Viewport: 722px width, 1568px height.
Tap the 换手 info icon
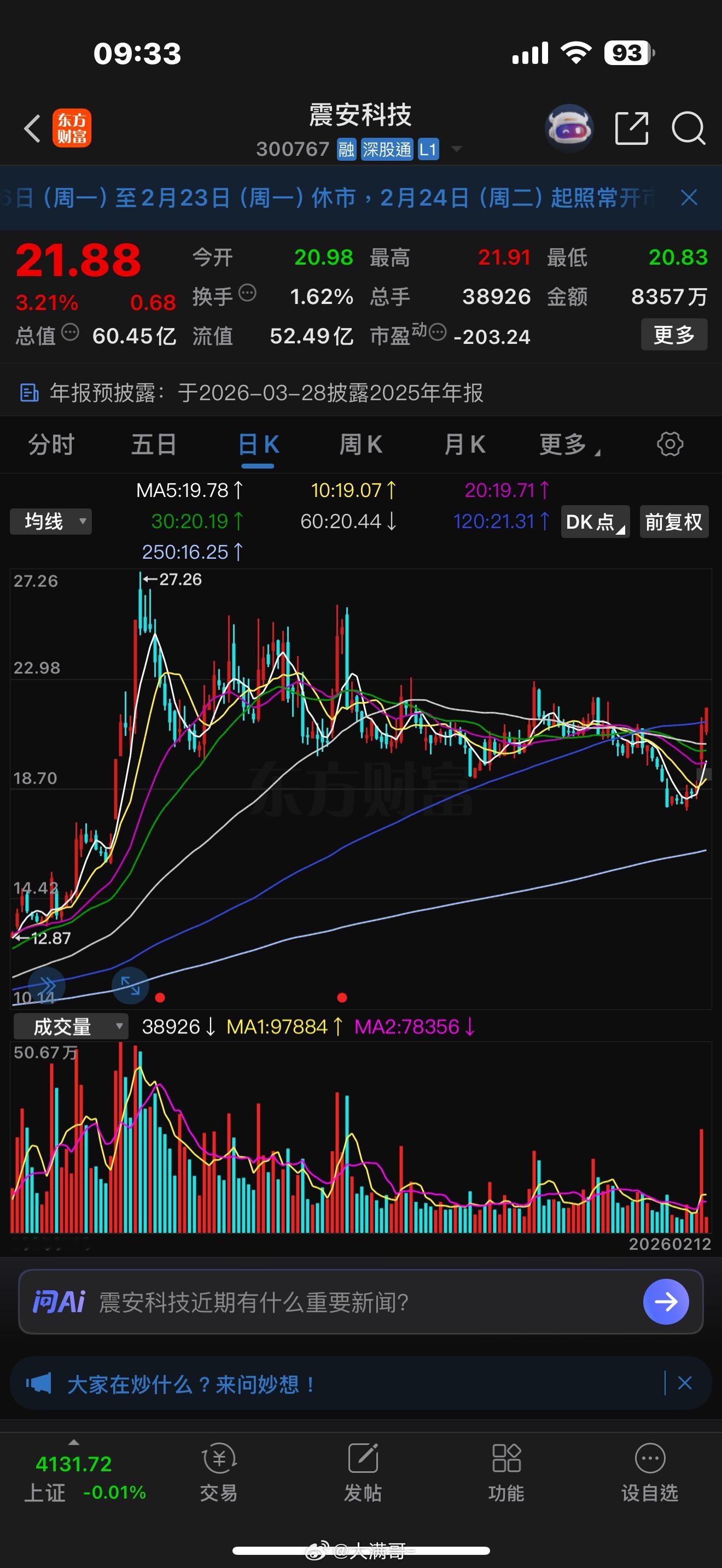[x=248, y=294]
